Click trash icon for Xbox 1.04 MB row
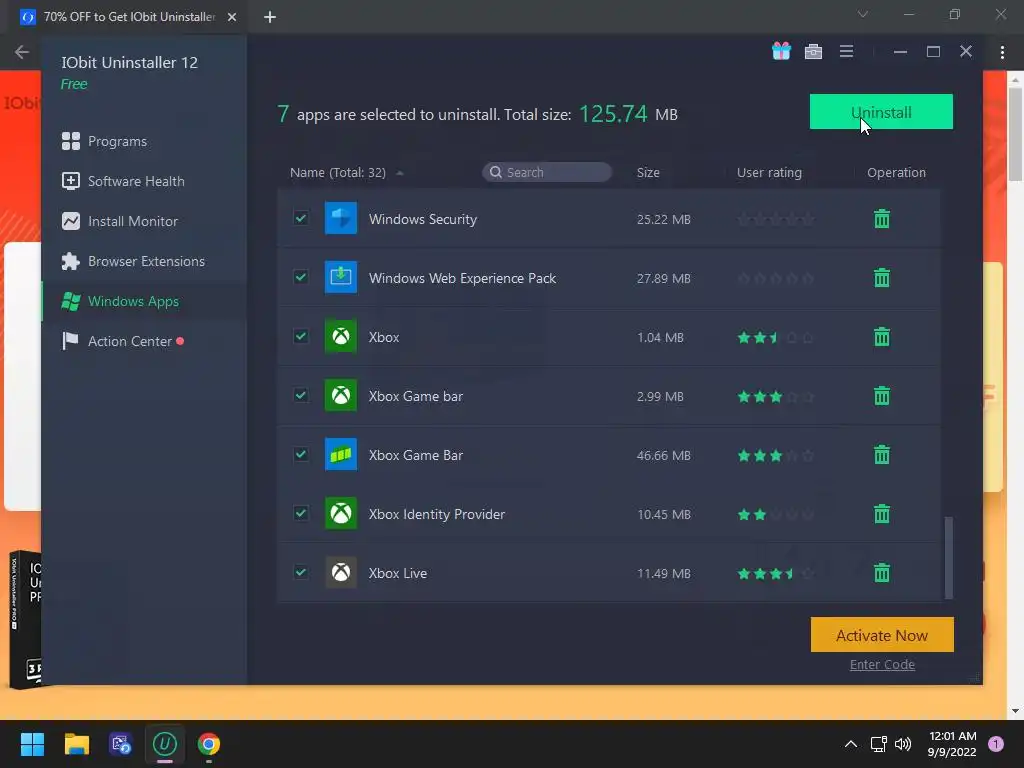 click(882, 336)
